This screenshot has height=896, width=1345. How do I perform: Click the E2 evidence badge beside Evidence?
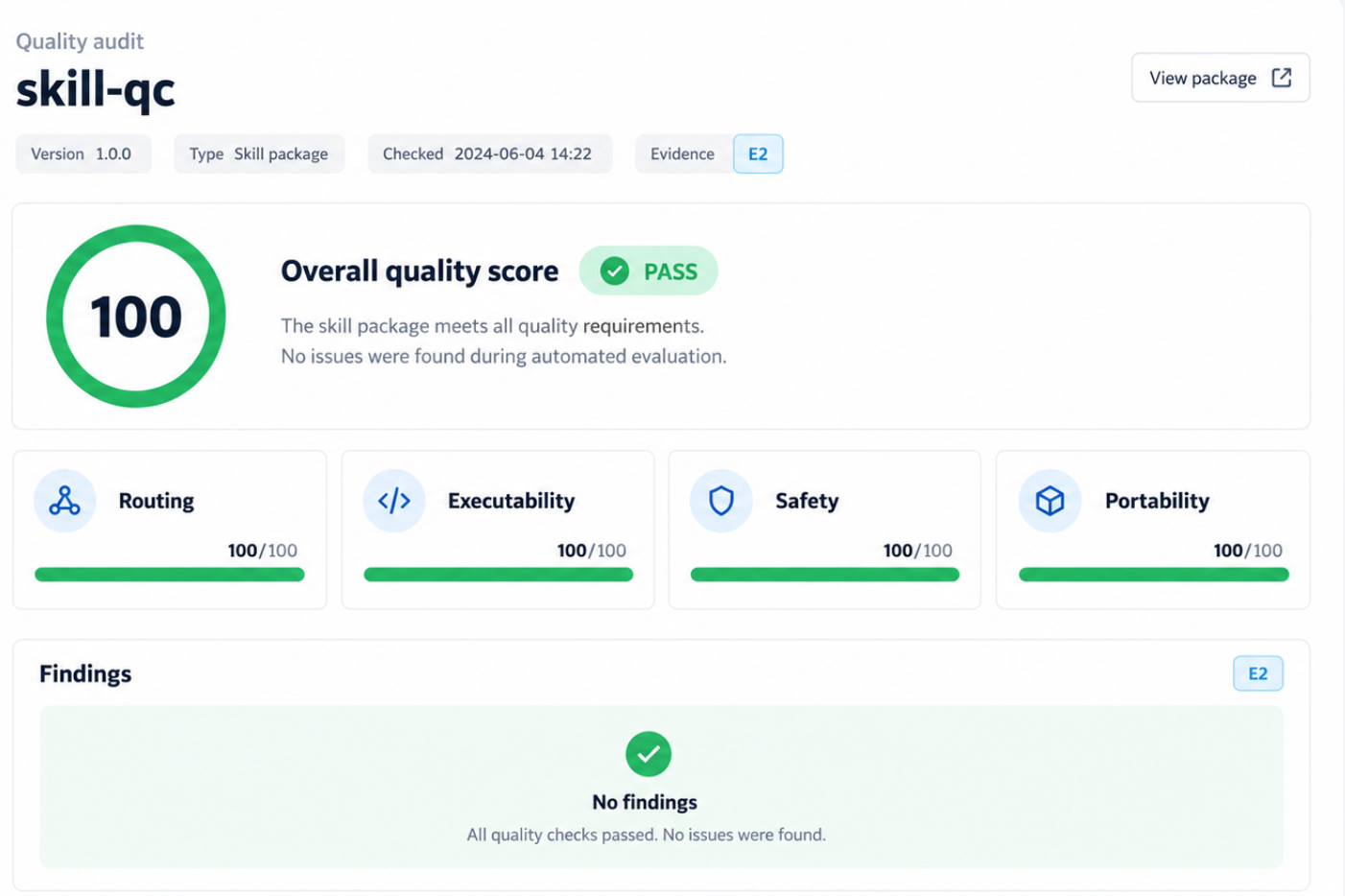coord(758,153)
